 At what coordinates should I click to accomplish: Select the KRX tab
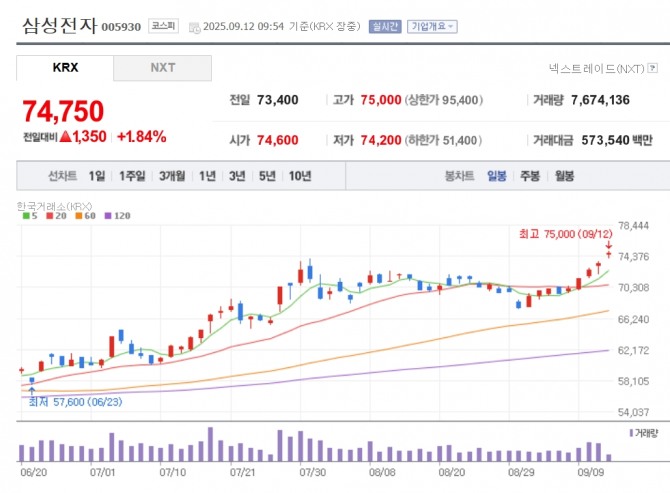tap(64, 68)
